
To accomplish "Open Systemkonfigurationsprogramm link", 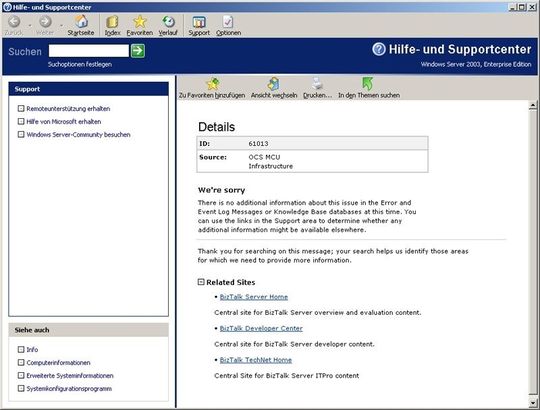I will click(69, 389).
